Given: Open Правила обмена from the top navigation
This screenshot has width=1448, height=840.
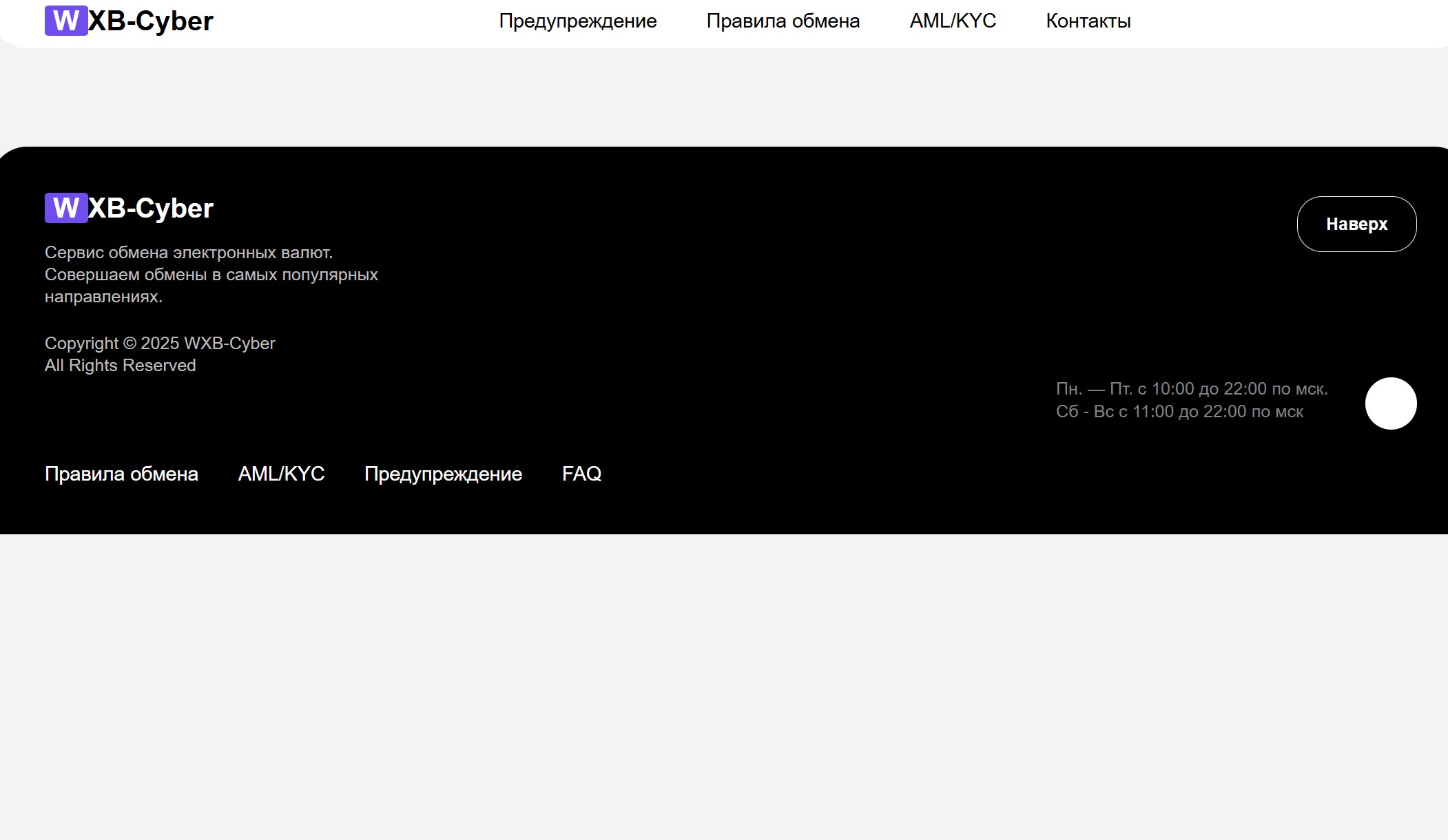Looking at the screenshot, I should tap(783, 21).
